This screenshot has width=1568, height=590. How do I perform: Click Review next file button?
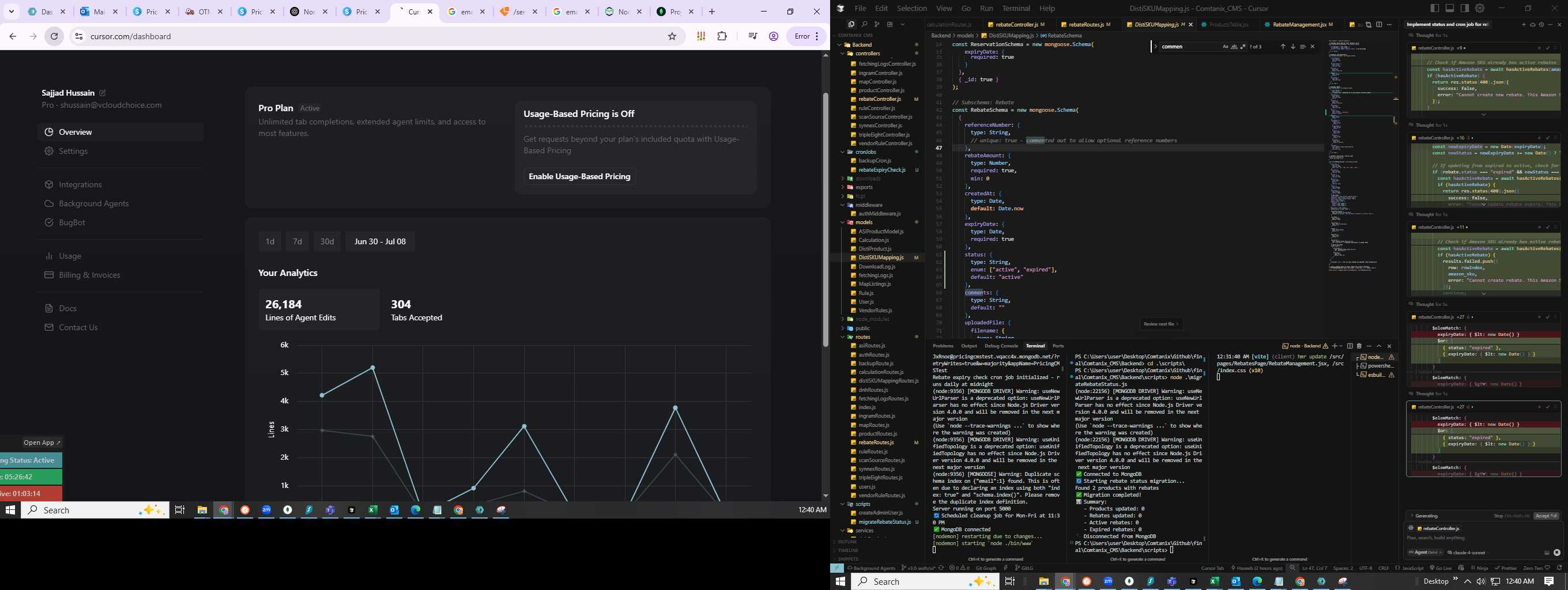coord(1161,324)
